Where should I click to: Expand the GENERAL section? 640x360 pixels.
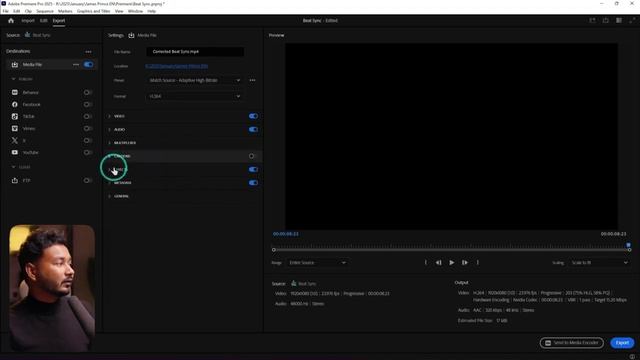[109, 196]
